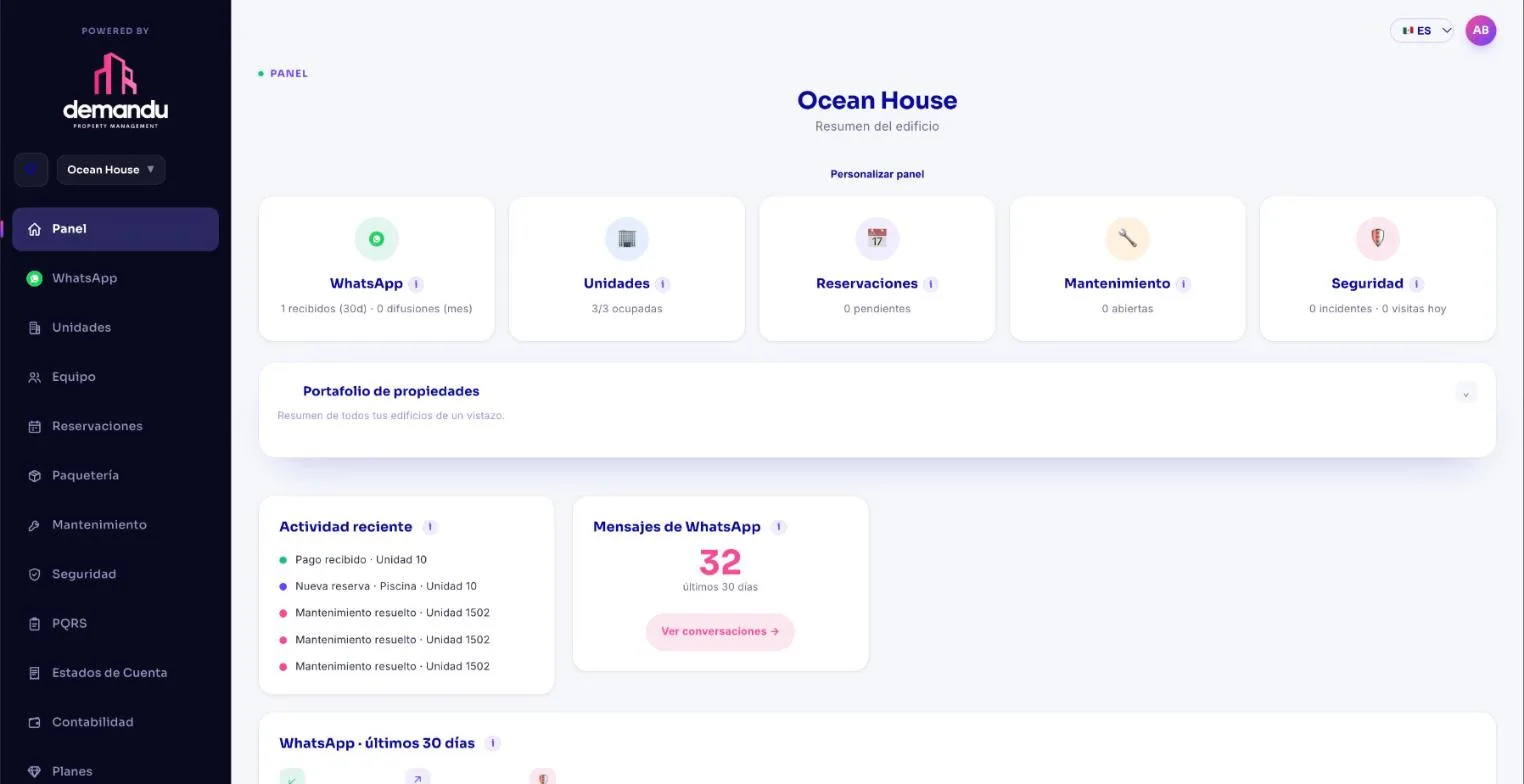
Task: Click '0 pendientes' text
Action: 877,309
